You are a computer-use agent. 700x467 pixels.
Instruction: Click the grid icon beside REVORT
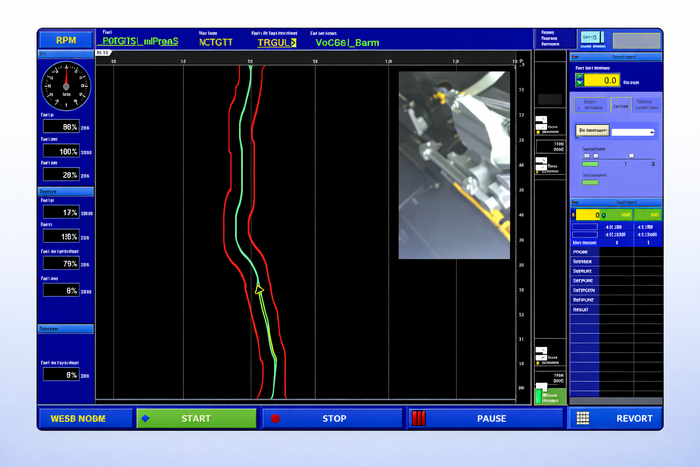583,418
